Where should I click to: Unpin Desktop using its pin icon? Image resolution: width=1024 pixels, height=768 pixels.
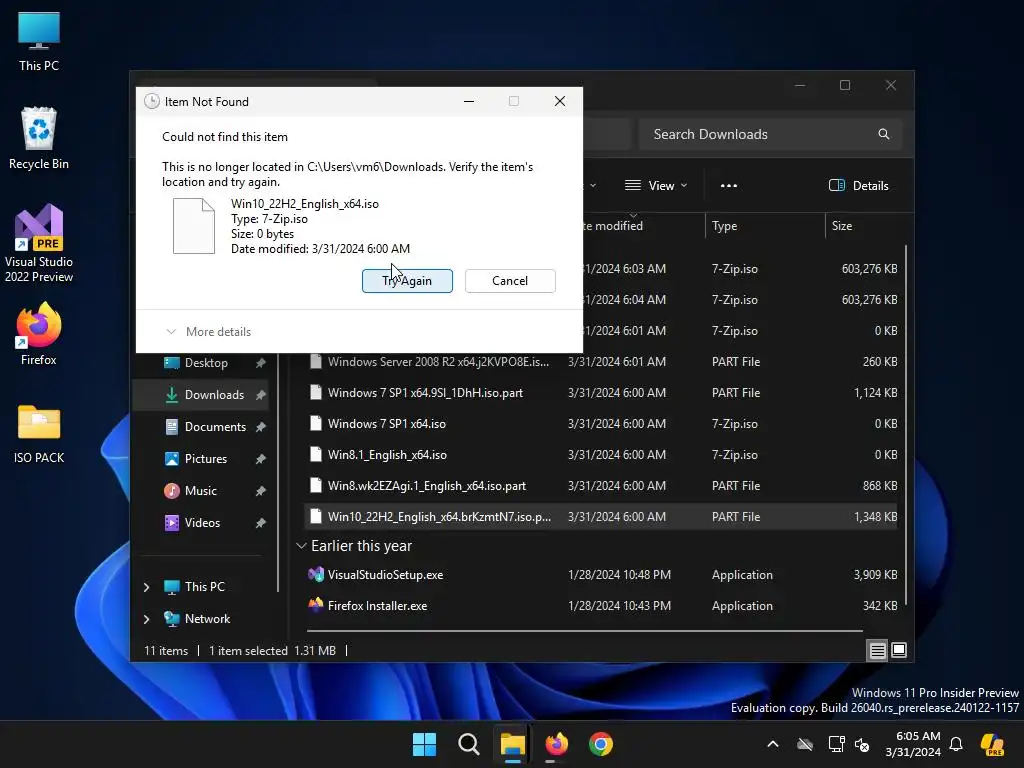(260, 362)
